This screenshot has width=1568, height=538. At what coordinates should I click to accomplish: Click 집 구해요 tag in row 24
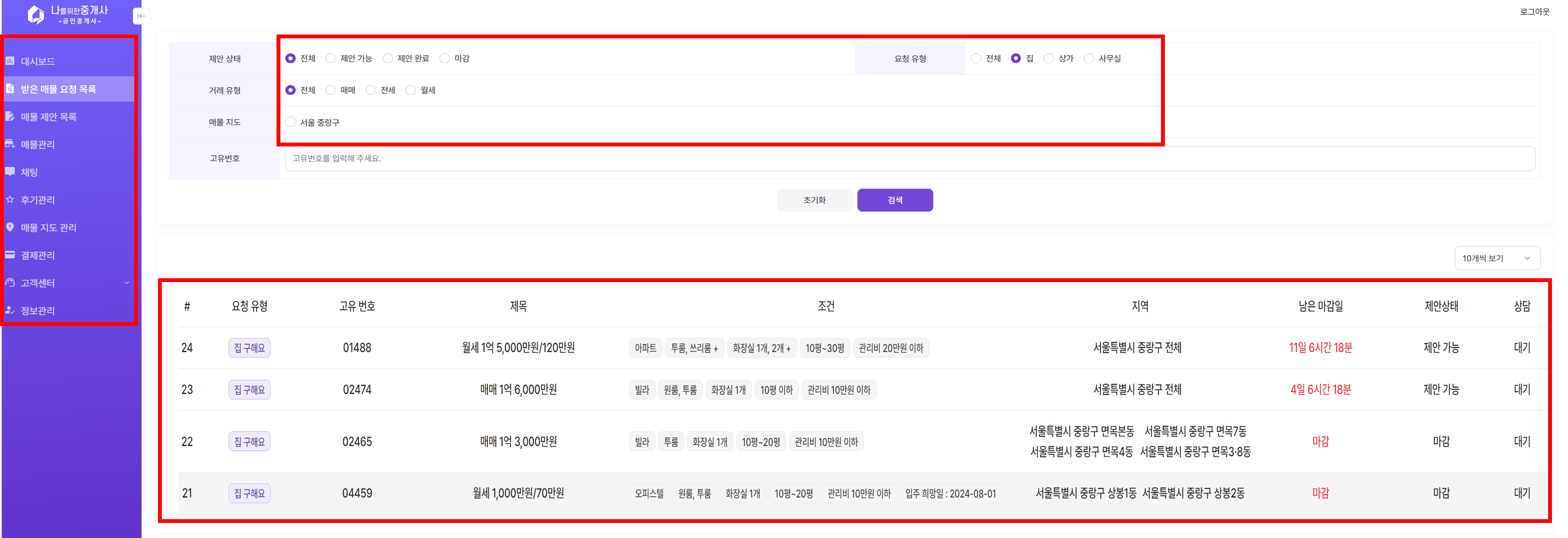coord(250,348)
